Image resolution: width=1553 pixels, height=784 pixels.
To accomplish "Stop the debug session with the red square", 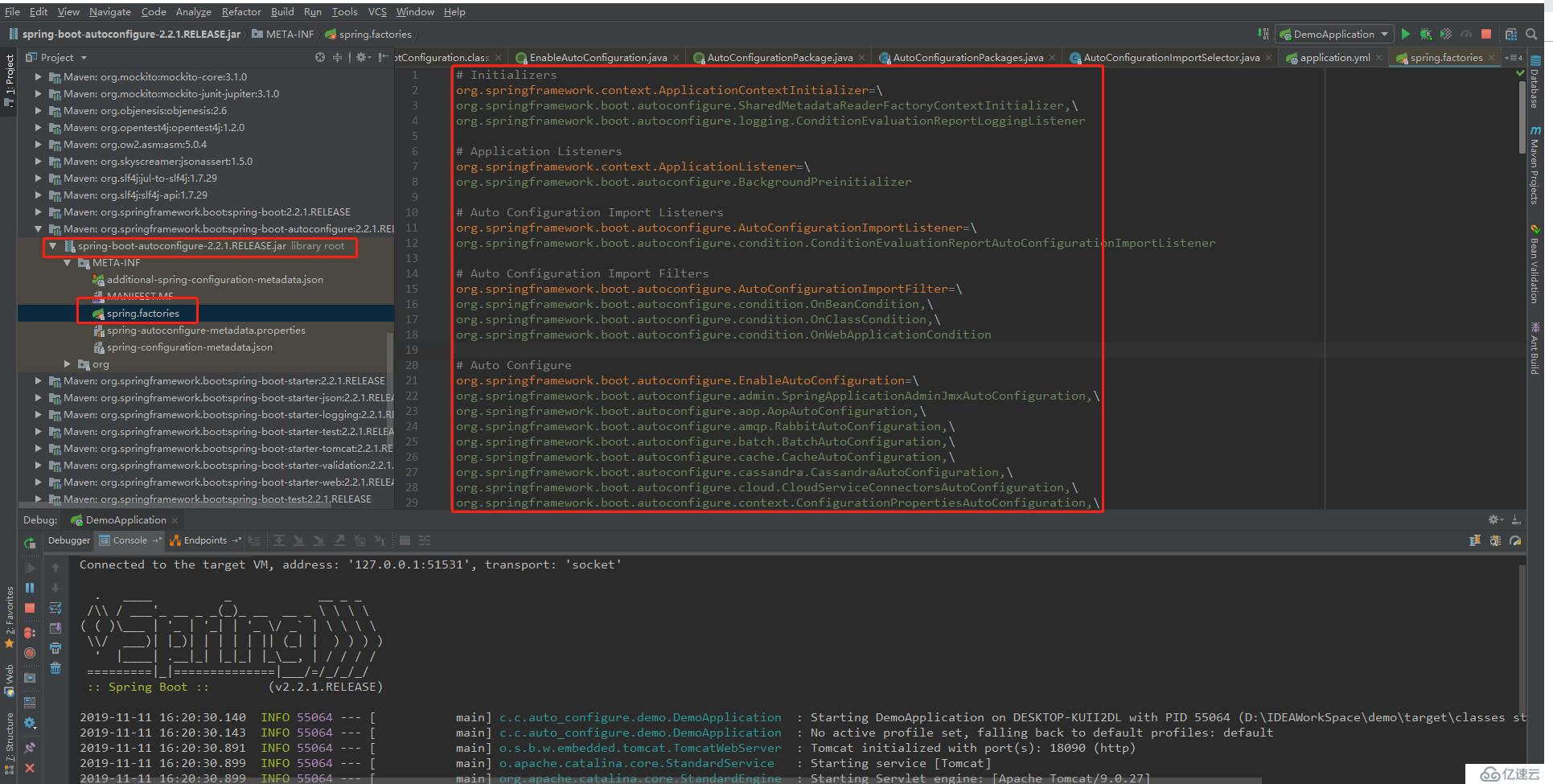I will (30, 609).
